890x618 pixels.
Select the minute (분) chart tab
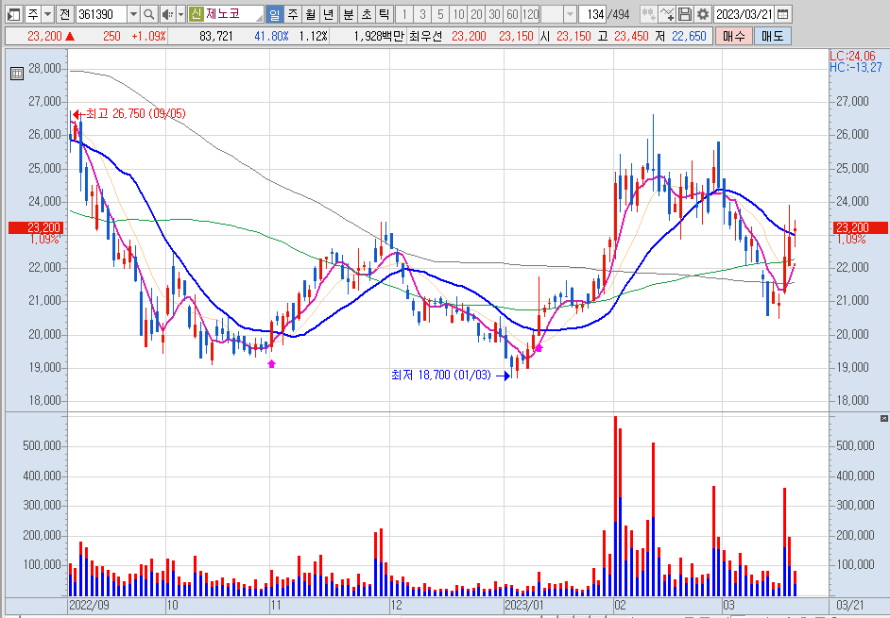coord(348,15)
